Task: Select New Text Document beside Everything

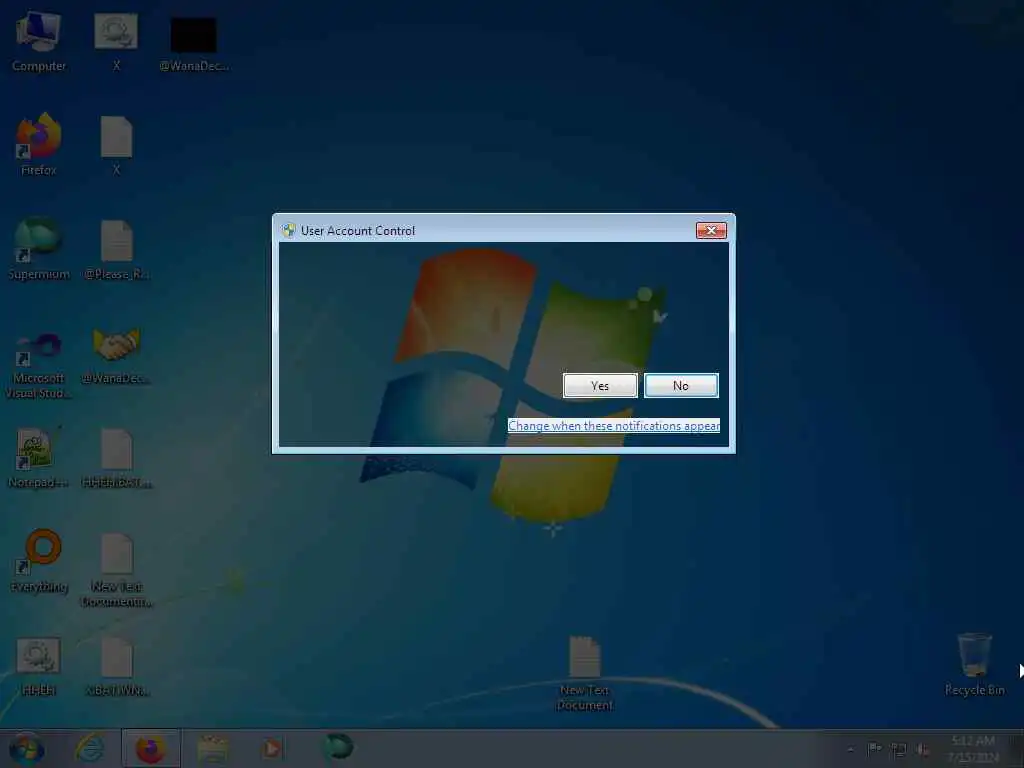Action: coord(116,570)
